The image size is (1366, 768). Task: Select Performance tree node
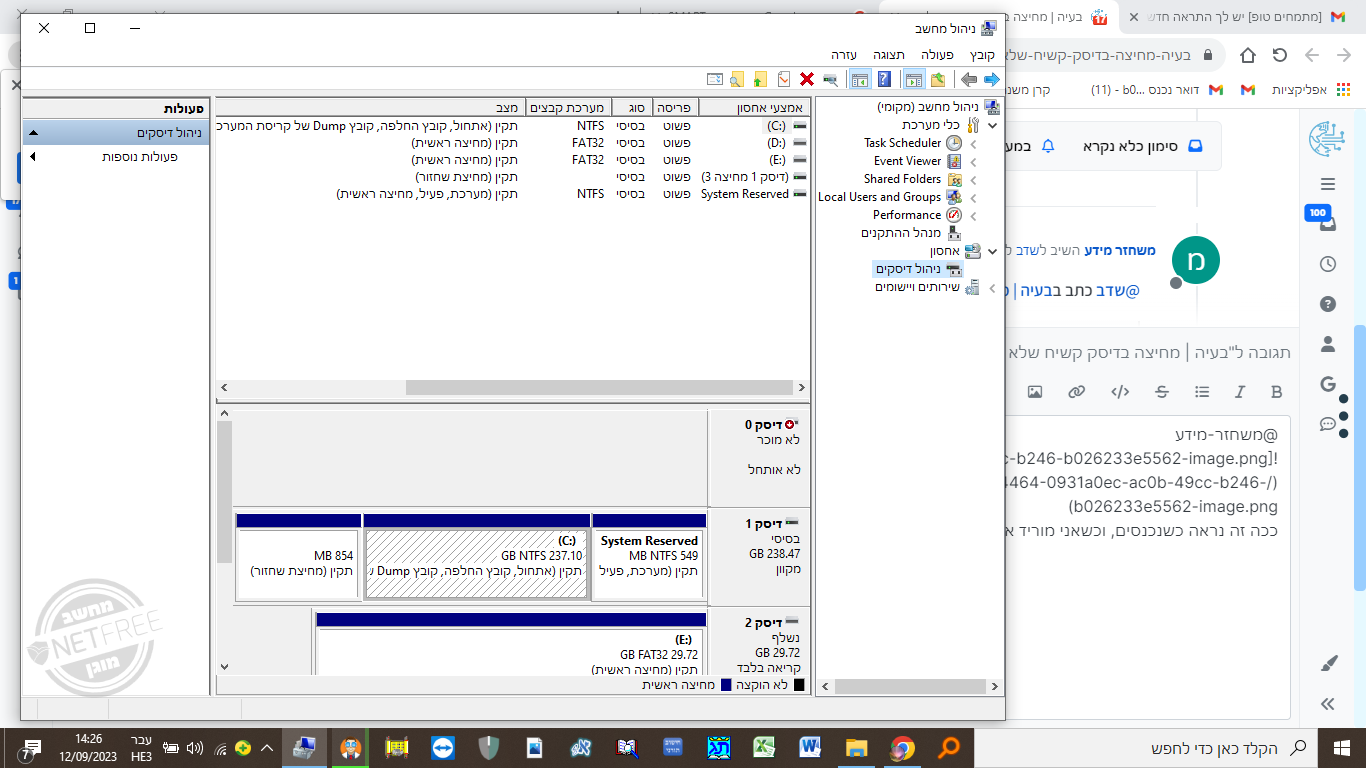[907, 215]
